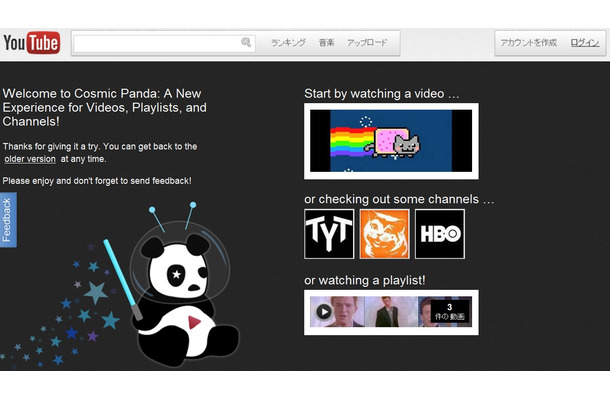Click the playlist play button icon

(324, 312)
